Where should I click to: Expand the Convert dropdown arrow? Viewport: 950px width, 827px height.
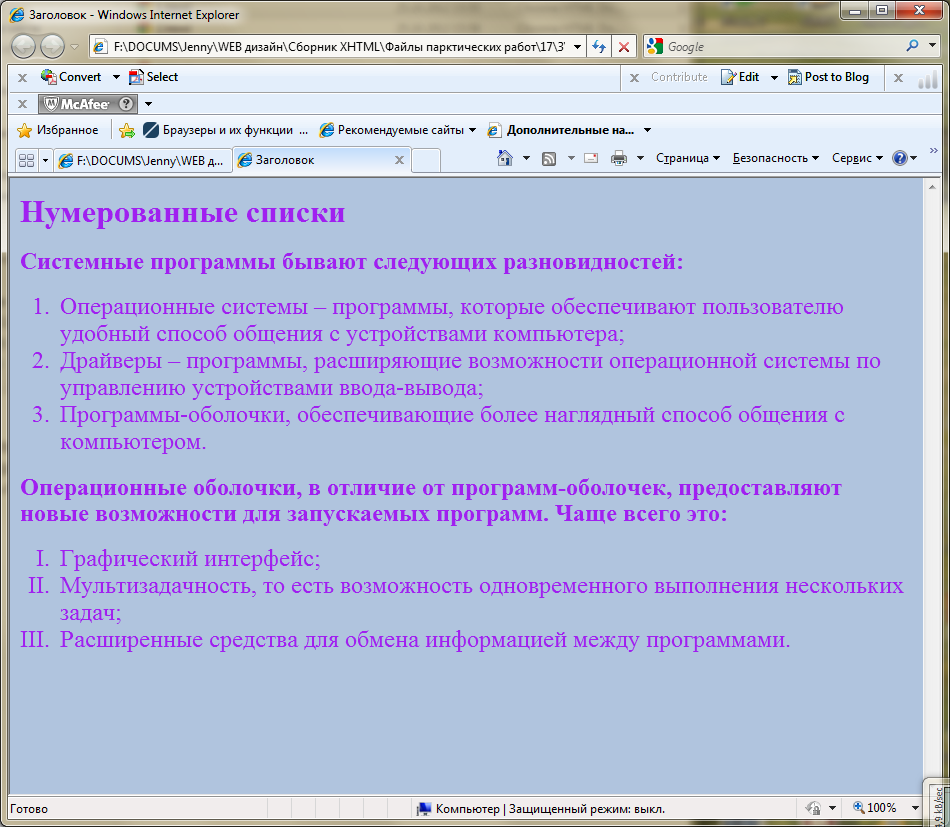(116, 77)
